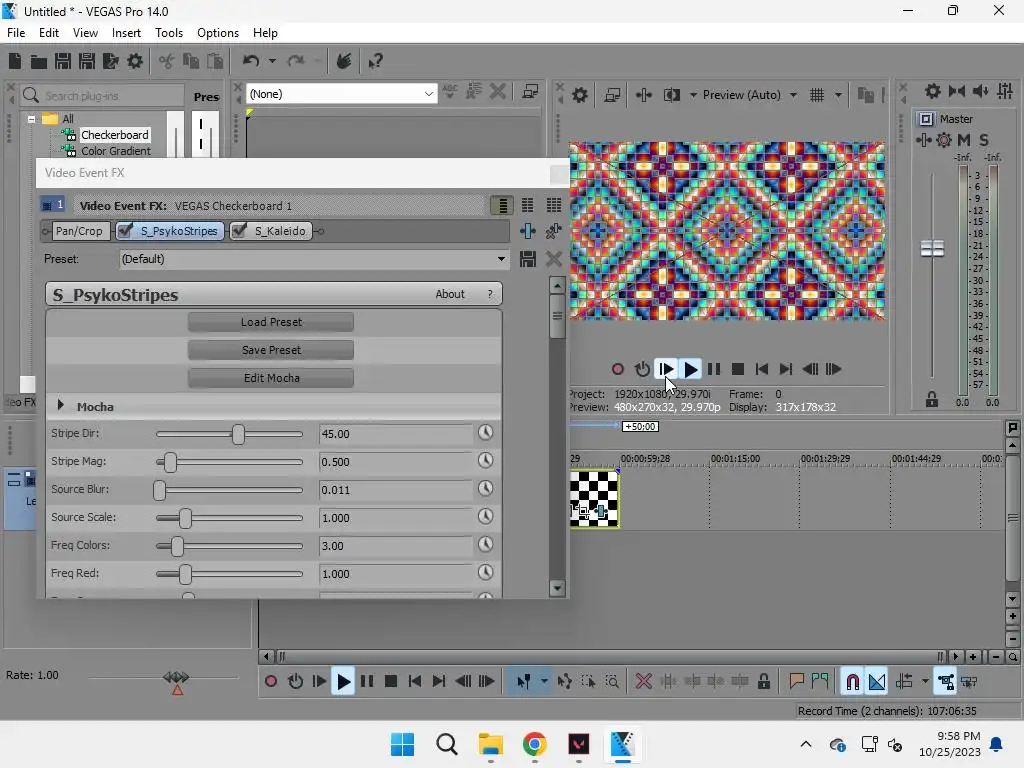Toggle Master bus Solo S button
This screenshot has width=1024, height=768.
tap(984, 140)
